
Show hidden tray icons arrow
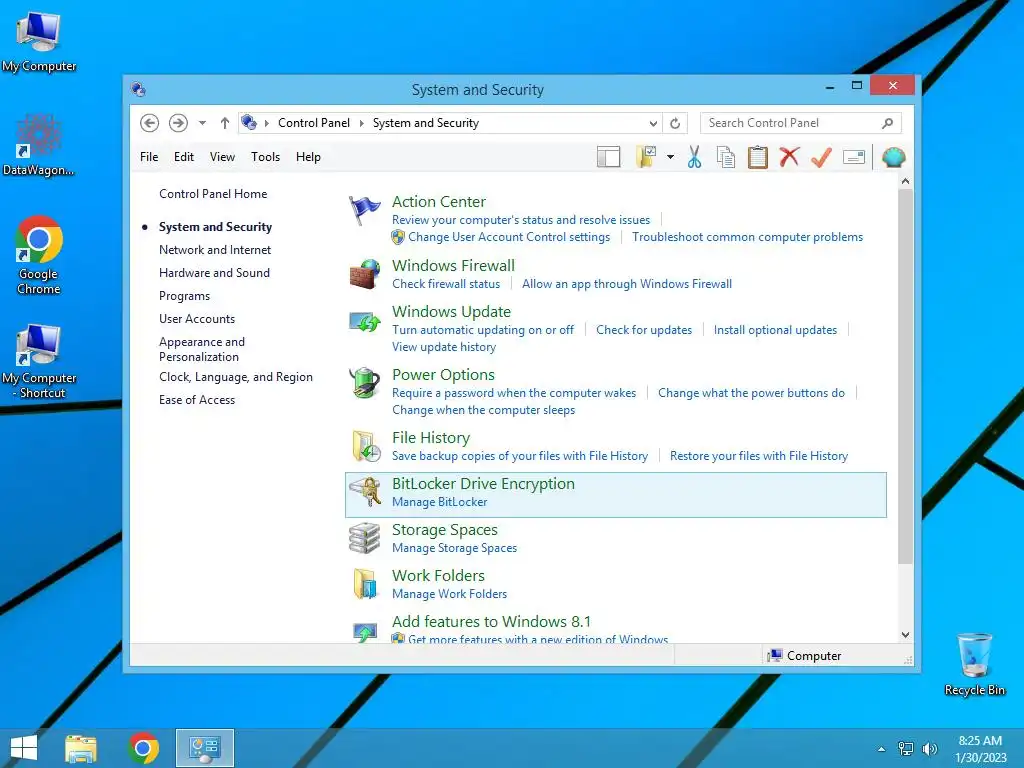882,749
